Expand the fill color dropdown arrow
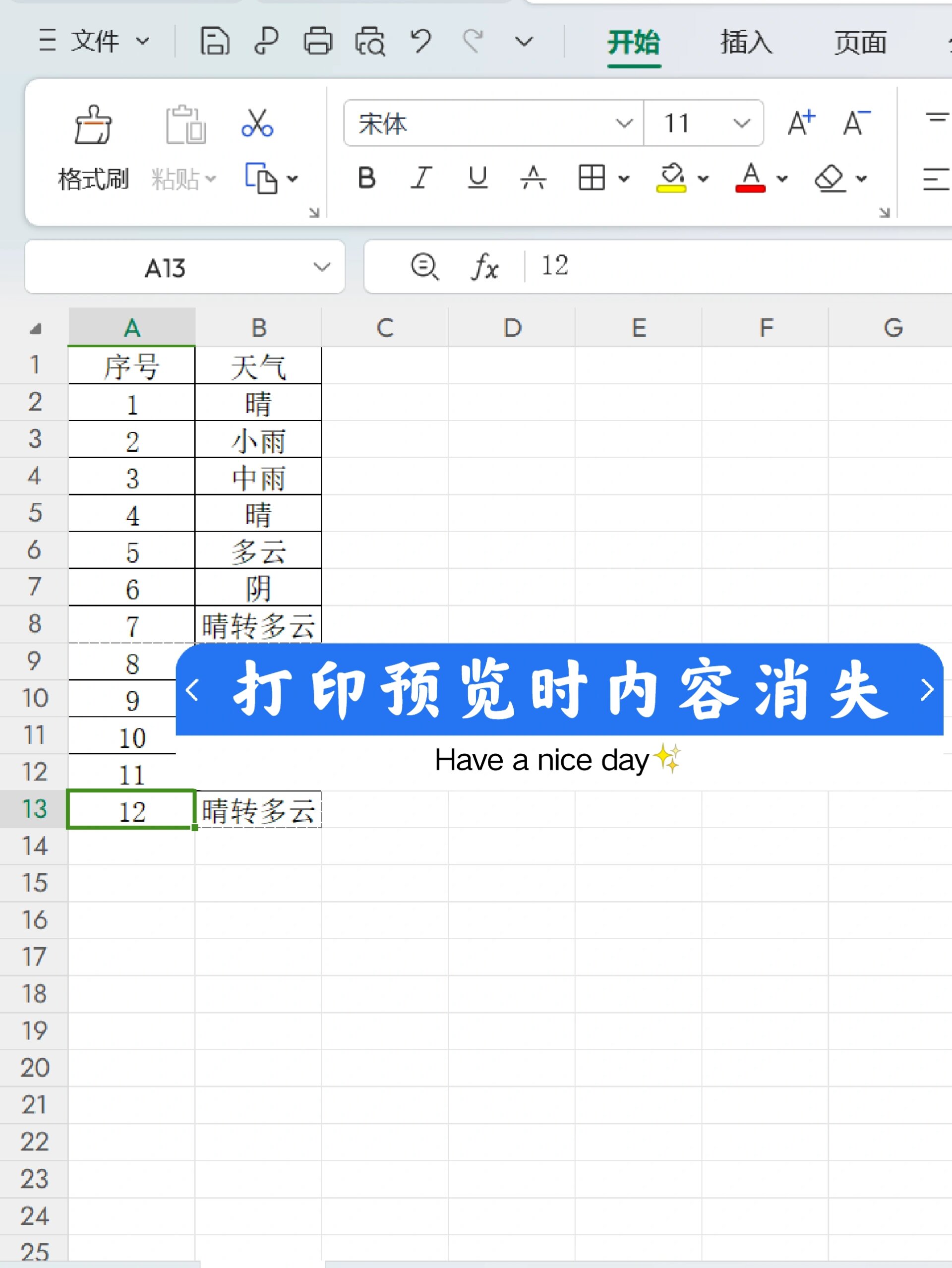This screenshot has height=1268, width=952. (703, 179)
